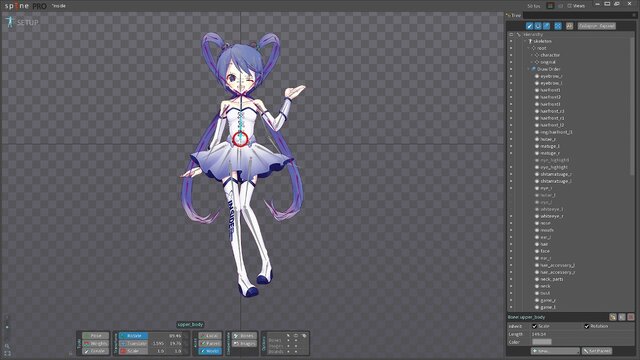
Task: Toggle the inherit Rotation checkbox
Action: pyautogui.click(x=587, y=326)
